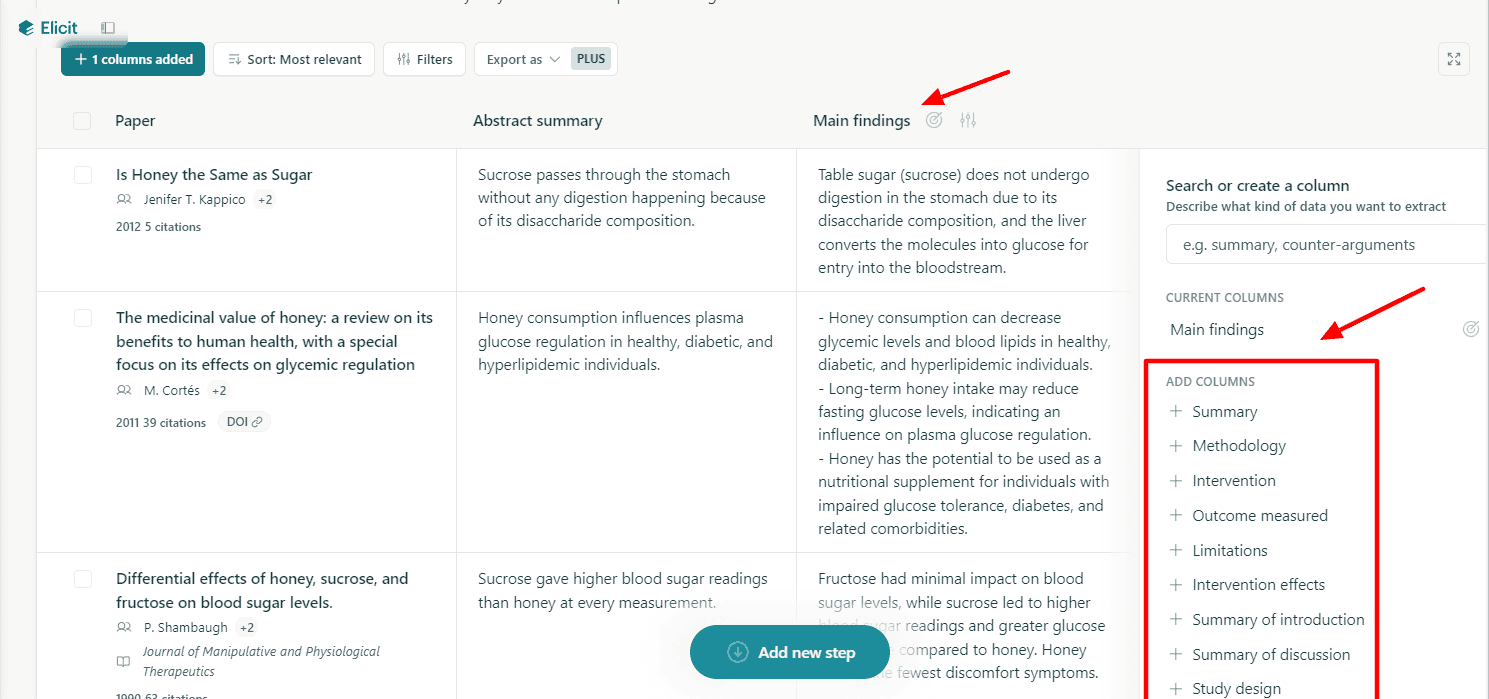This screenshot has height=699, width=1489.
Task: Select the 'medicinal value of honey' paper checkbox
Action: point(83,318)
